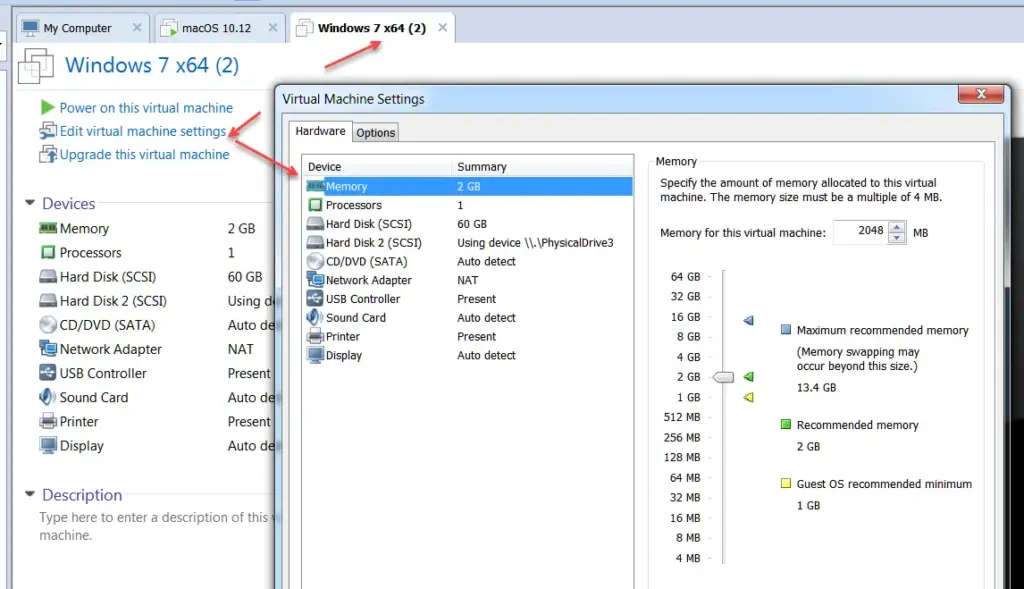Close the My Computer tab

tap(136, 27)
